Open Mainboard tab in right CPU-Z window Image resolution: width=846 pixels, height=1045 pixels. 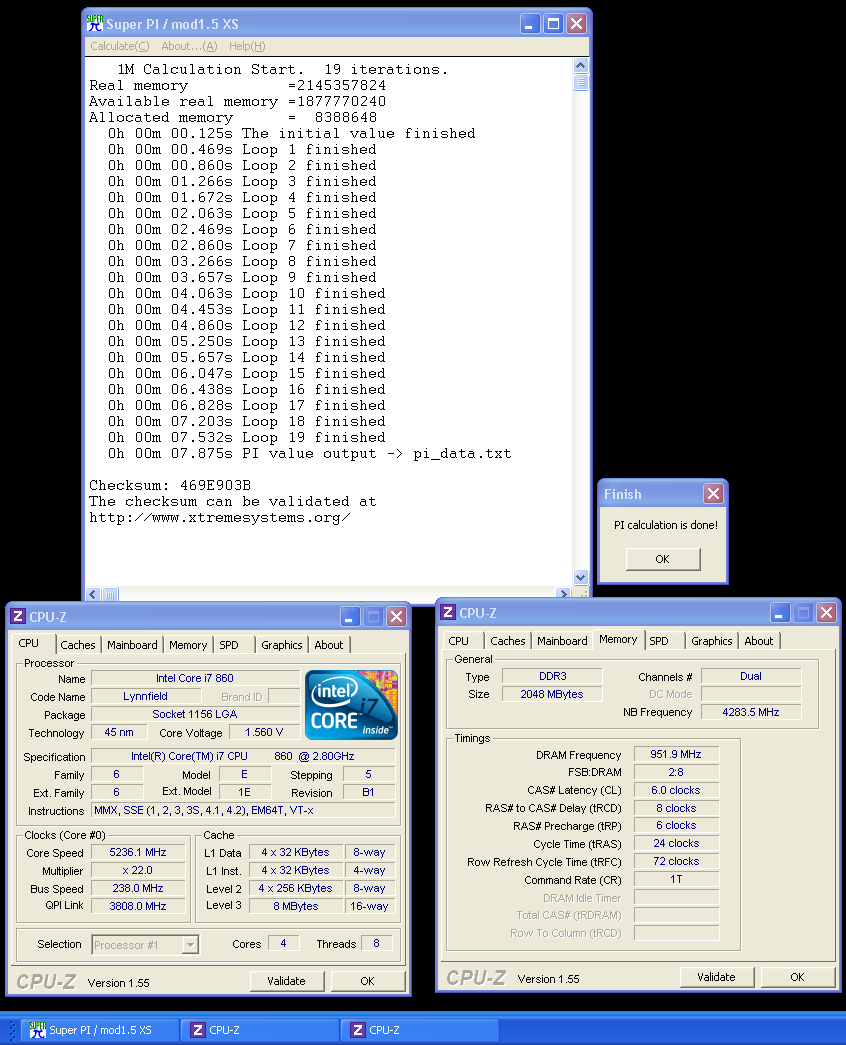(x=563, y=641)
